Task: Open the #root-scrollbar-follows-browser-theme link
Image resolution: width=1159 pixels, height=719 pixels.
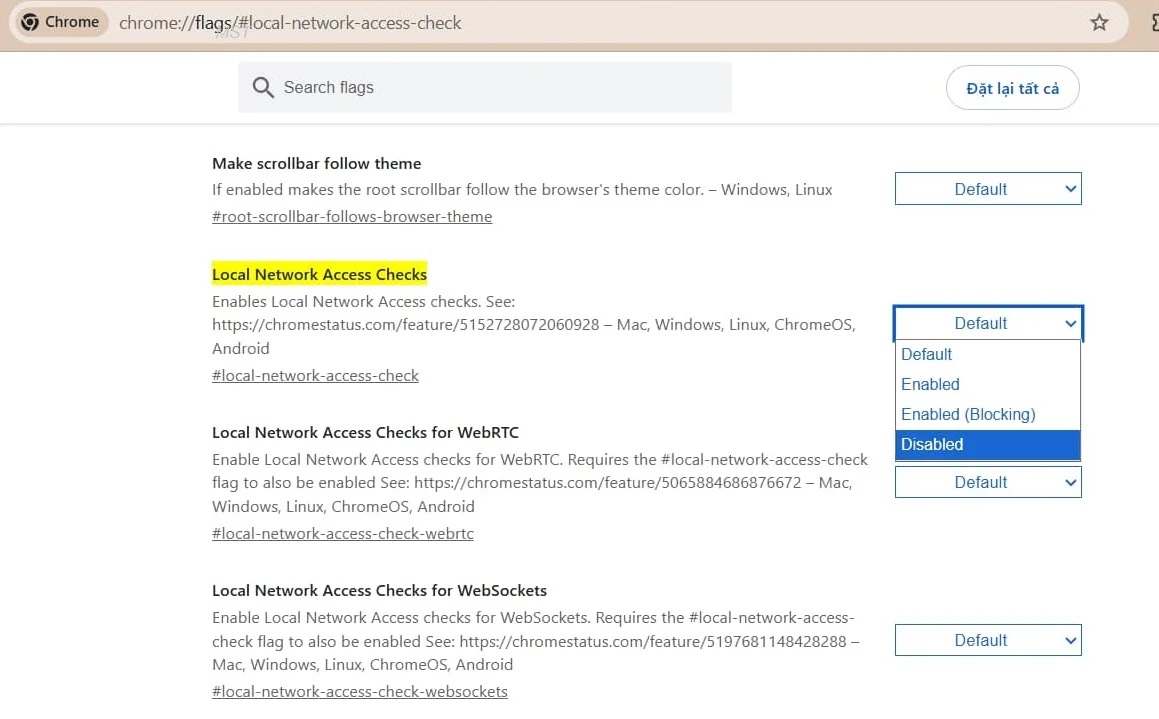Action: [352, 217]
